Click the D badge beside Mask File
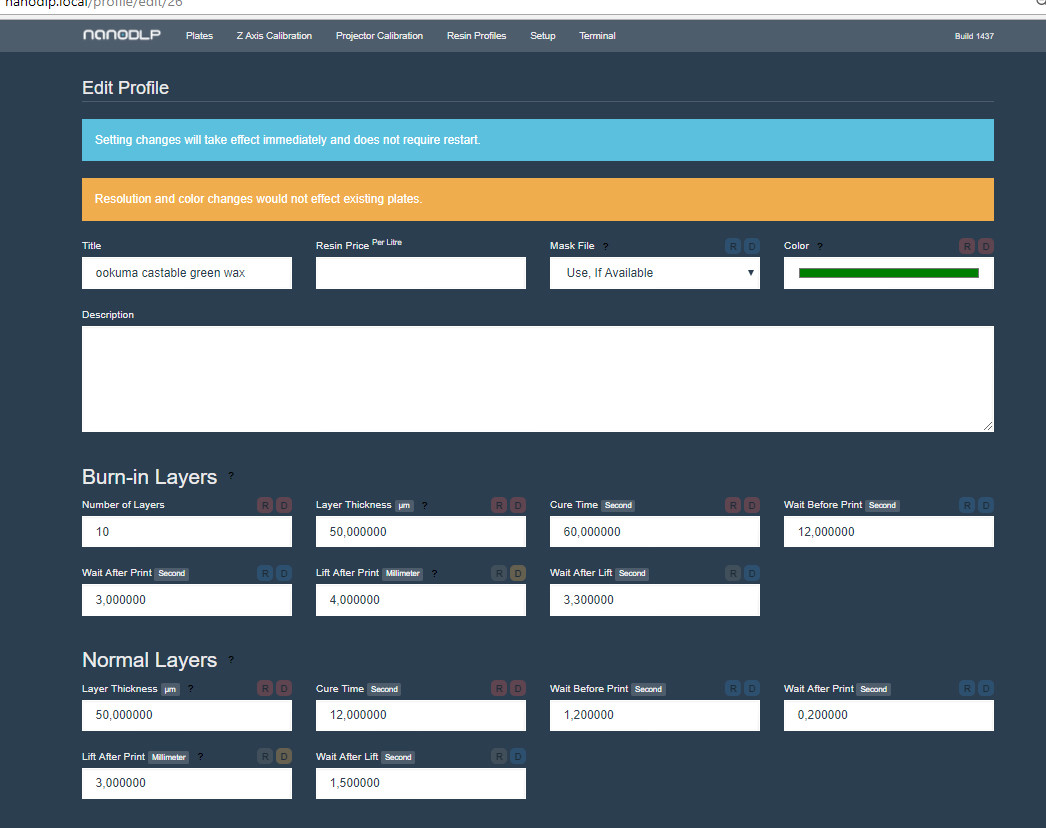Image resolution: width=1046 pixels, height=828 pixels. click(x=752, y=246)
